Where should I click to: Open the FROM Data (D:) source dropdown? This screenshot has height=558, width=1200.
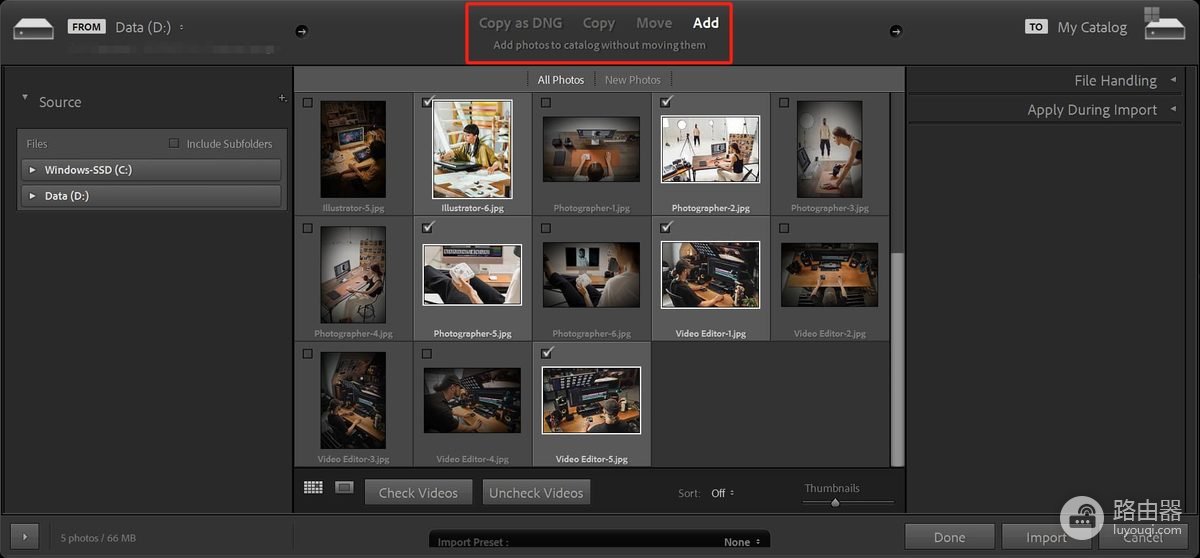click(149, 27)
